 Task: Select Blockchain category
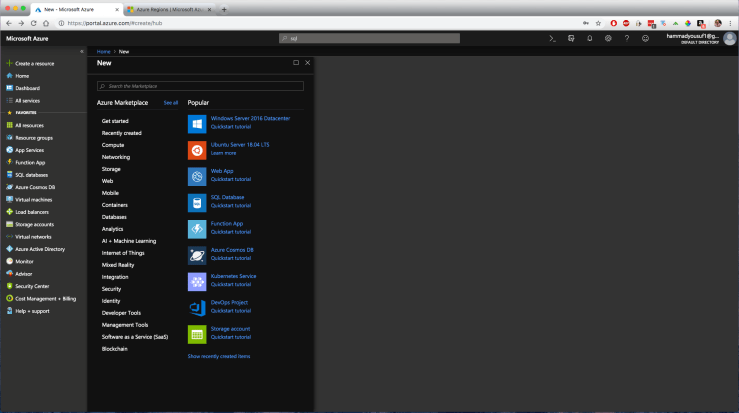115,349
